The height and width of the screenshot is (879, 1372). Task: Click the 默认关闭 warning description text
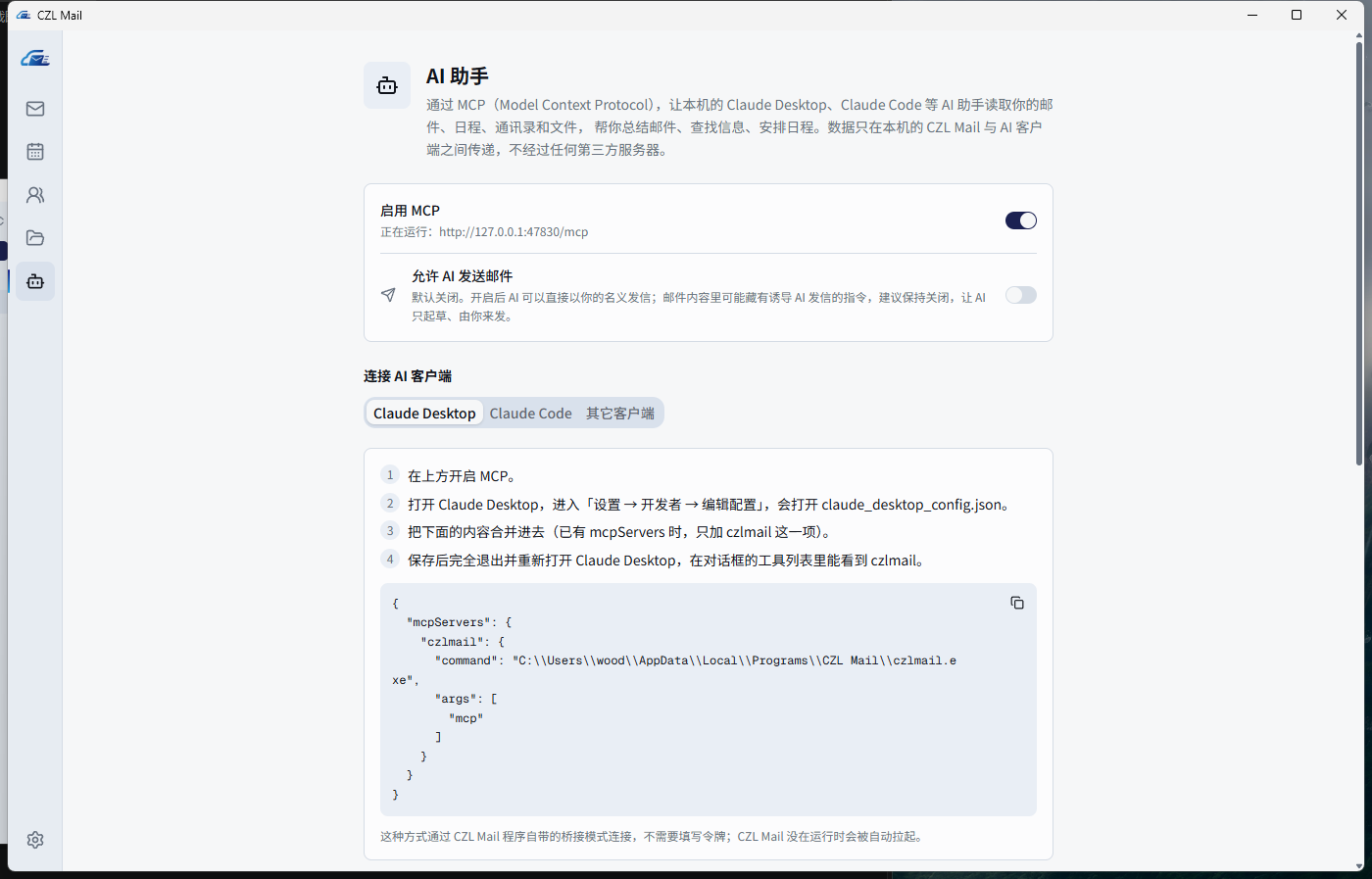tap(699, 307)
